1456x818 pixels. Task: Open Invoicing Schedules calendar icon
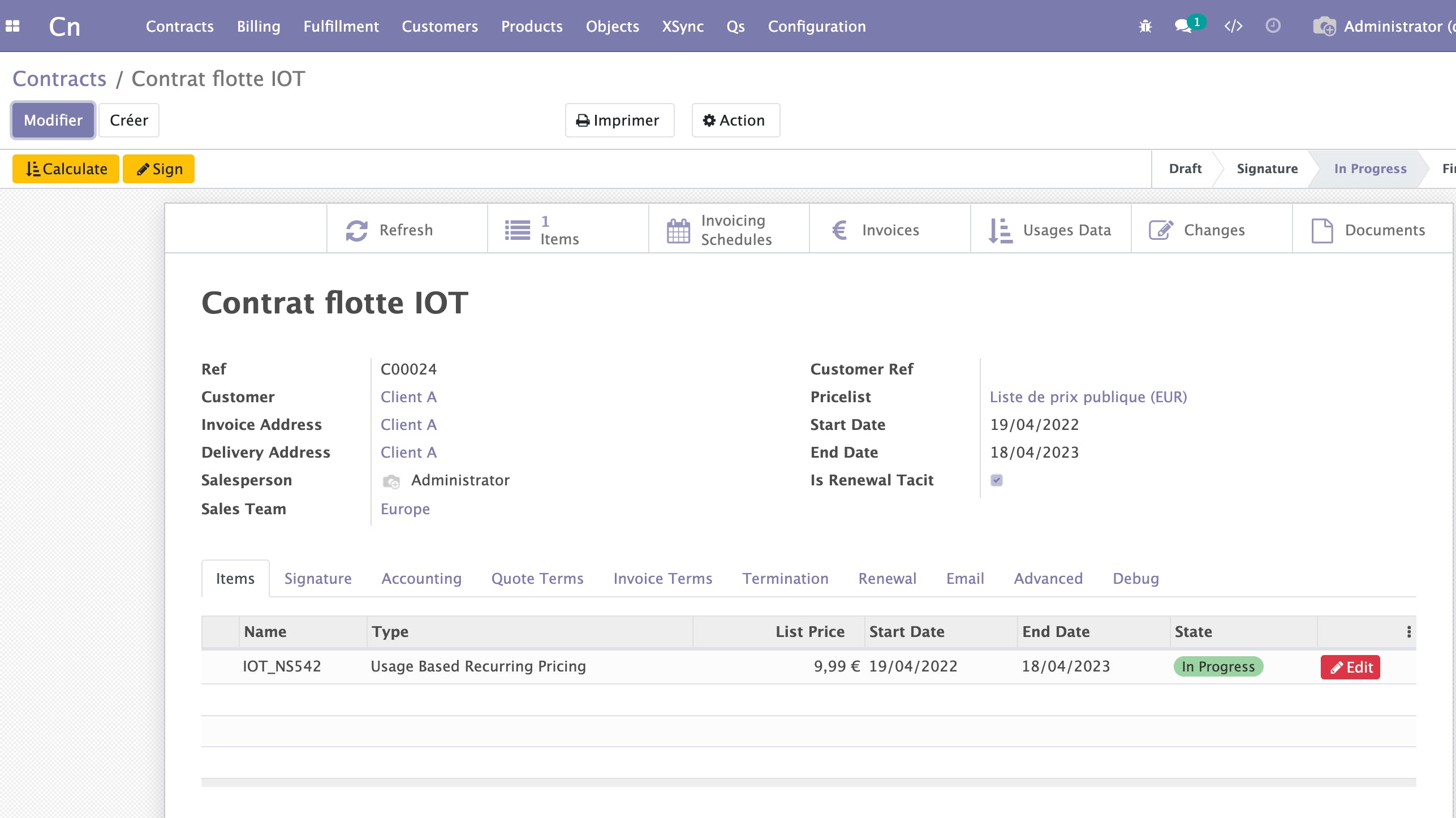pos(678,230)
